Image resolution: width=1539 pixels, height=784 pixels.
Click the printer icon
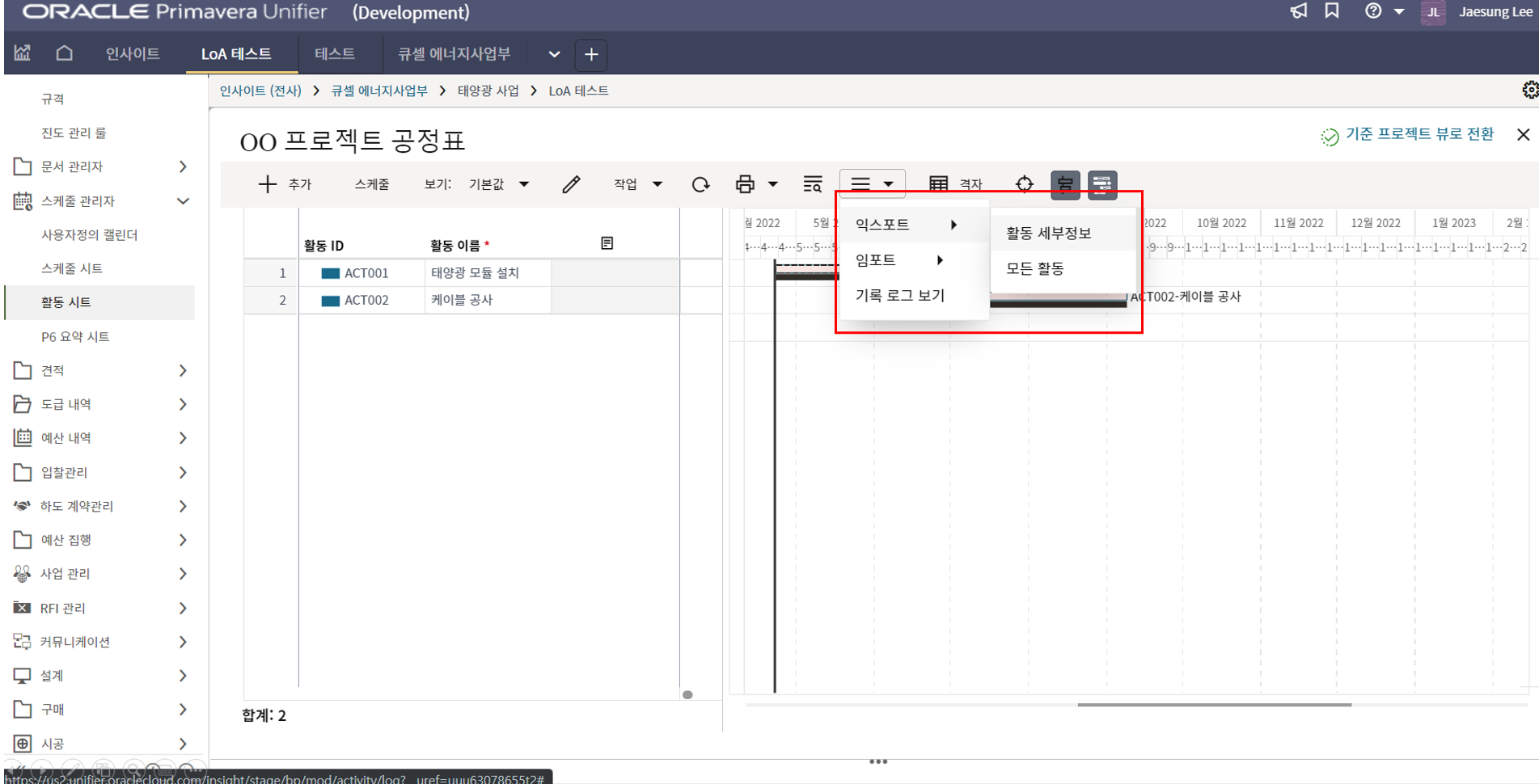point(745,184)
